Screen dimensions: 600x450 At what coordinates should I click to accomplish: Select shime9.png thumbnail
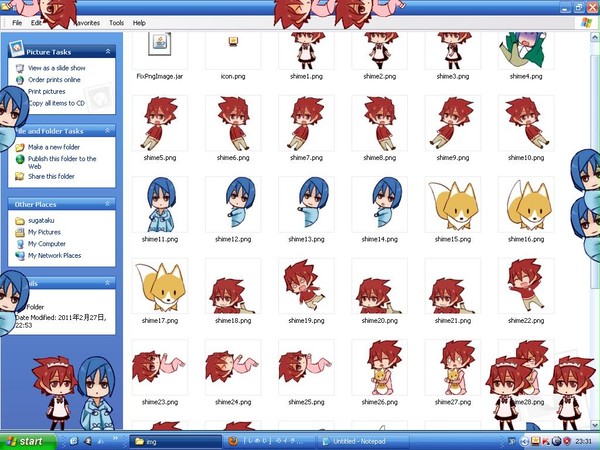(453, 123)
